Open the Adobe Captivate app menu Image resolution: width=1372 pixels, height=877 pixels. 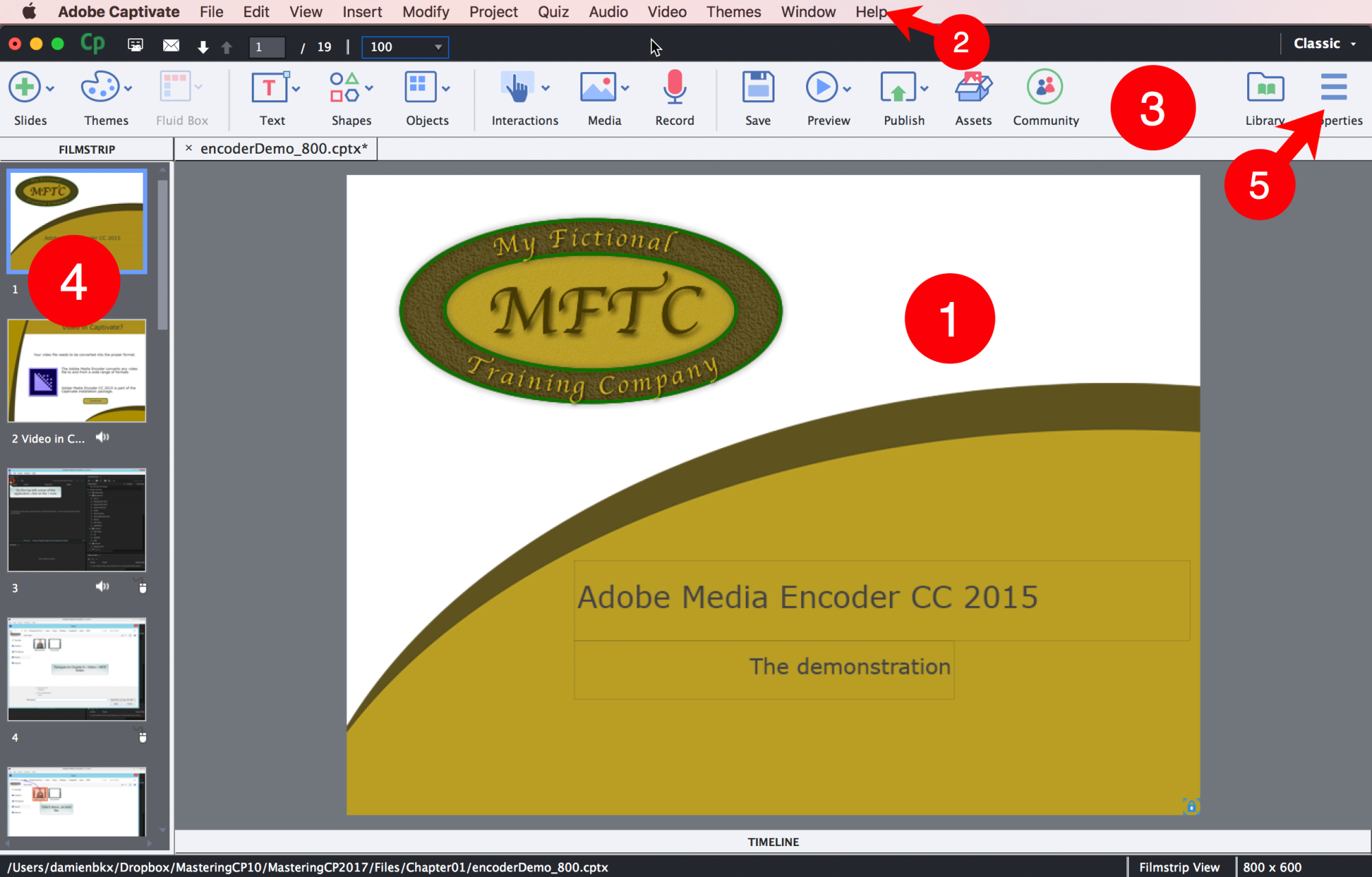119,12
